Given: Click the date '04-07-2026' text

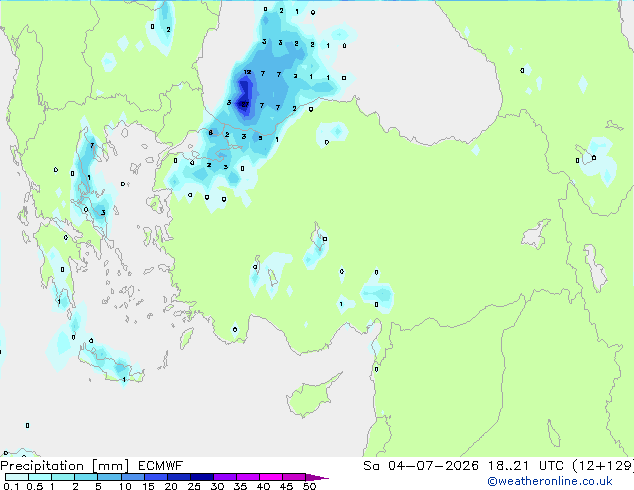Looking at the screenshot, I should click(x=433, y=466).
